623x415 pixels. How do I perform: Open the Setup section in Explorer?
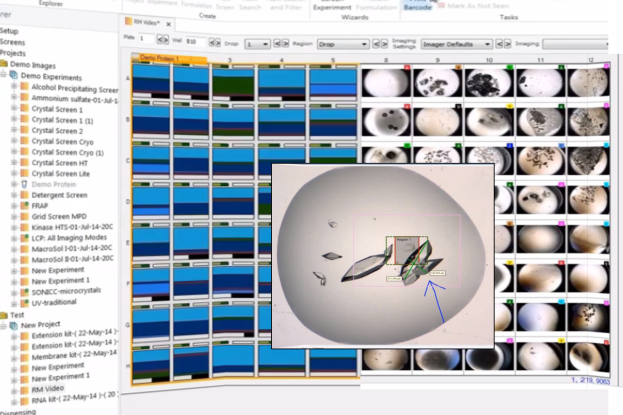[9, 31]
